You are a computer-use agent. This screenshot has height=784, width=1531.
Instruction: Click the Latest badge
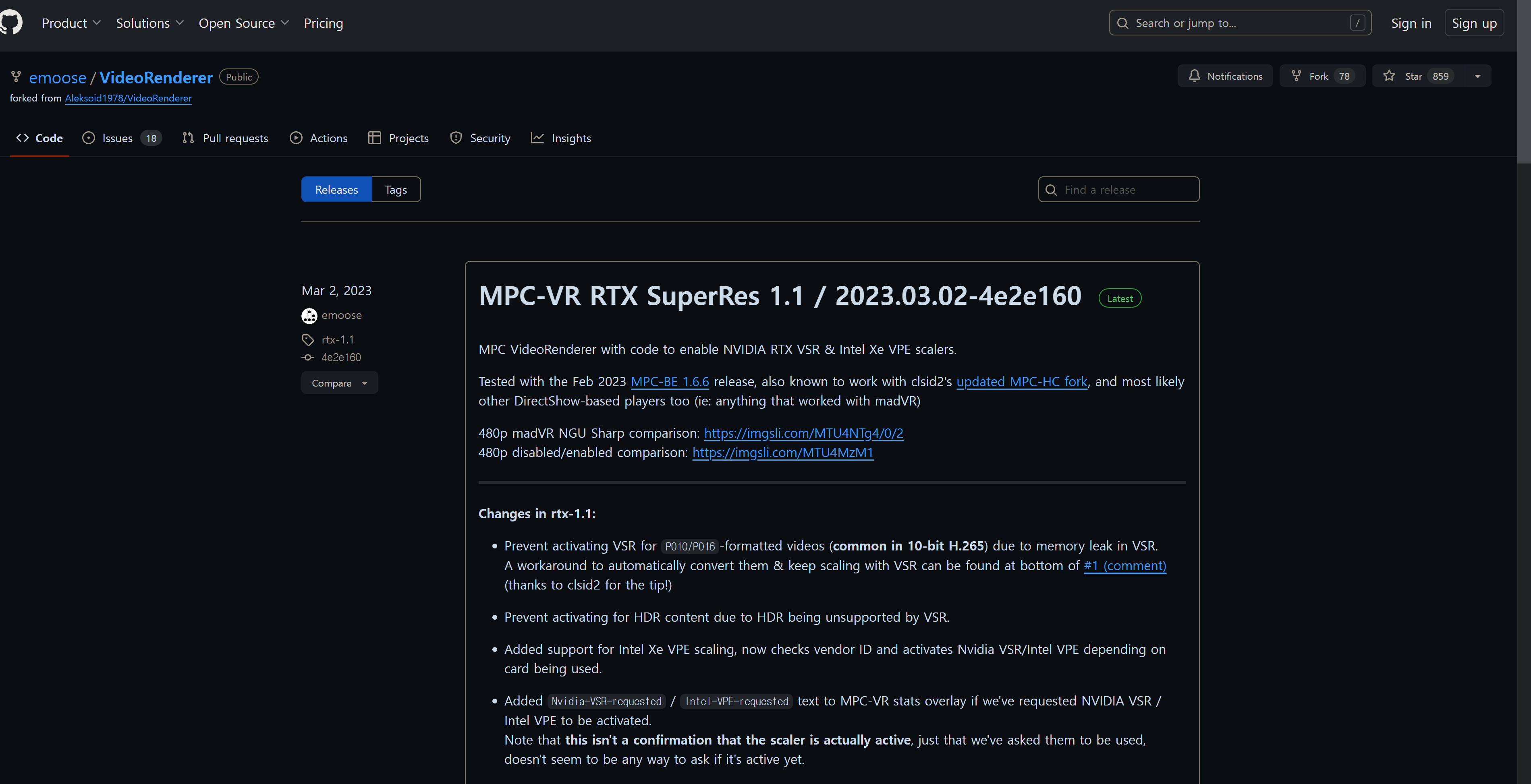tap(1120, 298)
